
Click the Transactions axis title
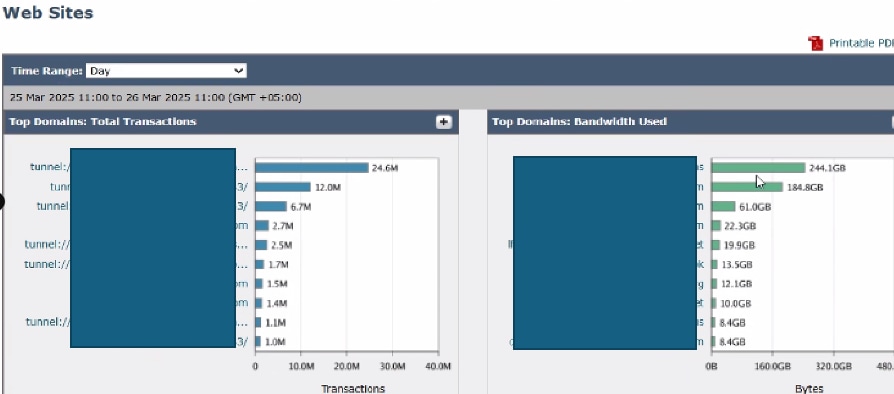click(x=353, y=388)
